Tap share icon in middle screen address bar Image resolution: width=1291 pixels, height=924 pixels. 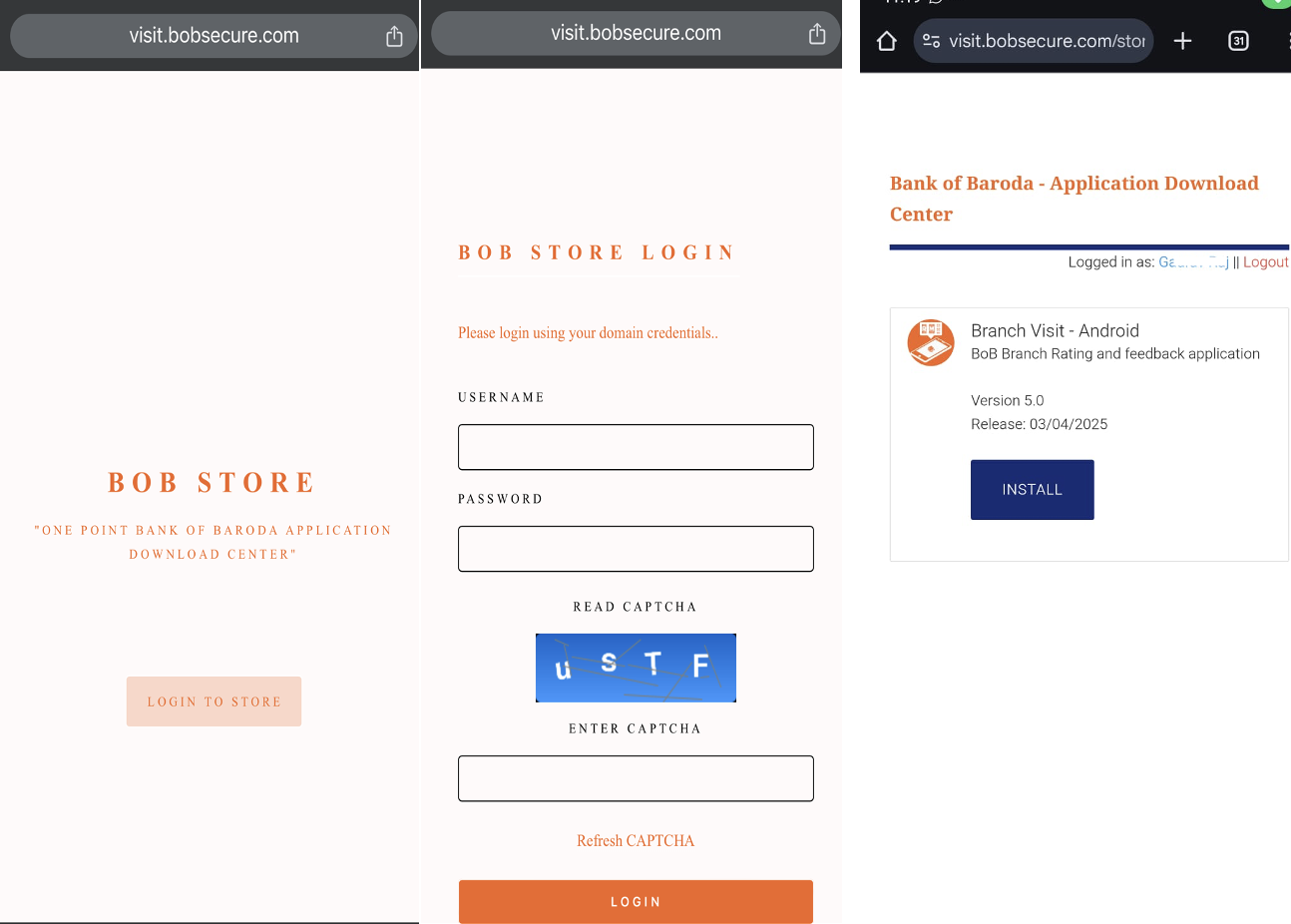(817, 34)
